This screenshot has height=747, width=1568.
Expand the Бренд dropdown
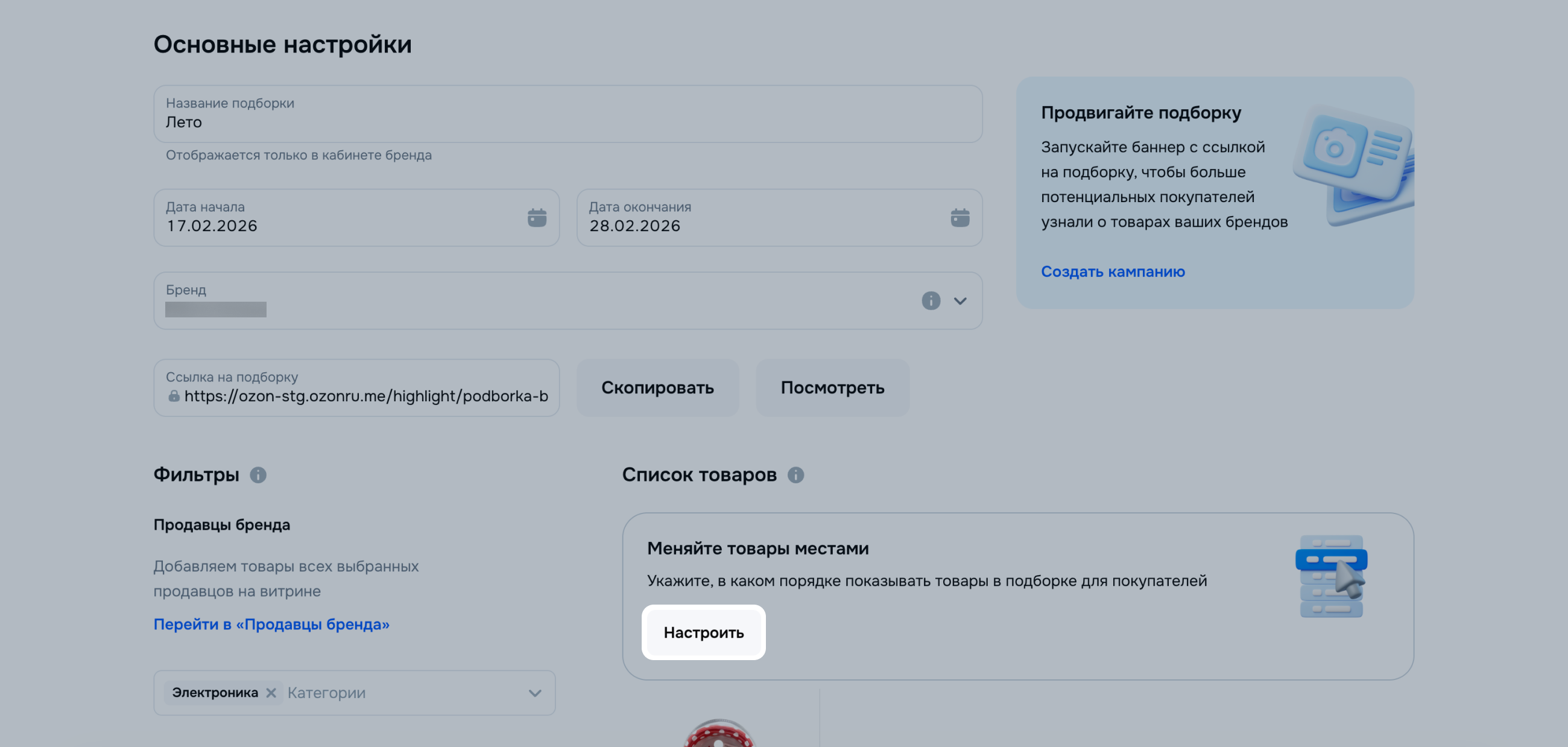pyautogui.click(x=960, y=300)
